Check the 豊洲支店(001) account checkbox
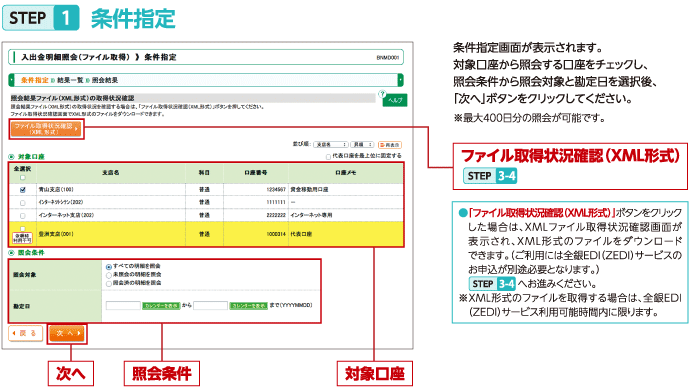The height and width of the screenshot is (391, 690). [22, 229]
